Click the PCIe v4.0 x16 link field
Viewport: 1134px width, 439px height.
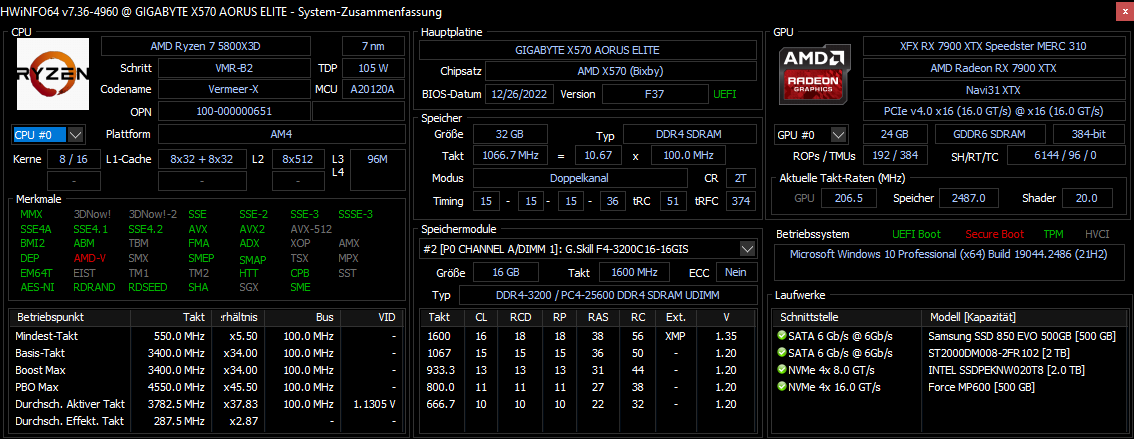click(994, 111)
